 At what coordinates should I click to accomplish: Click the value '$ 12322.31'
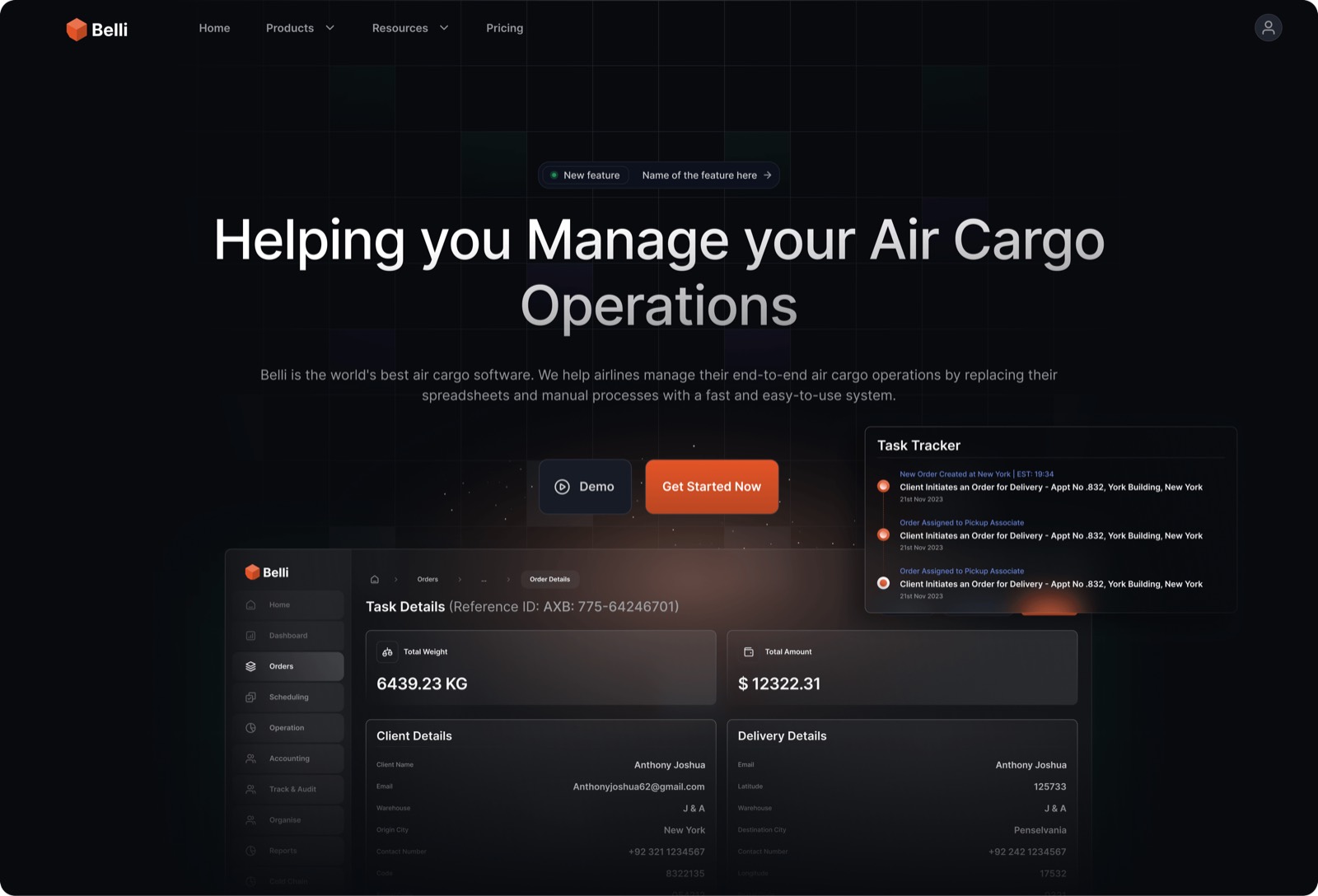point(779,684)
